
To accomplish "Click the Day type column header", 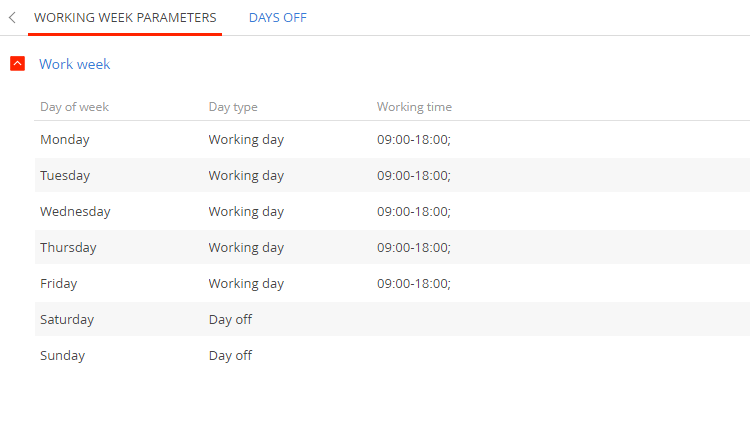I will click(233, 107).
